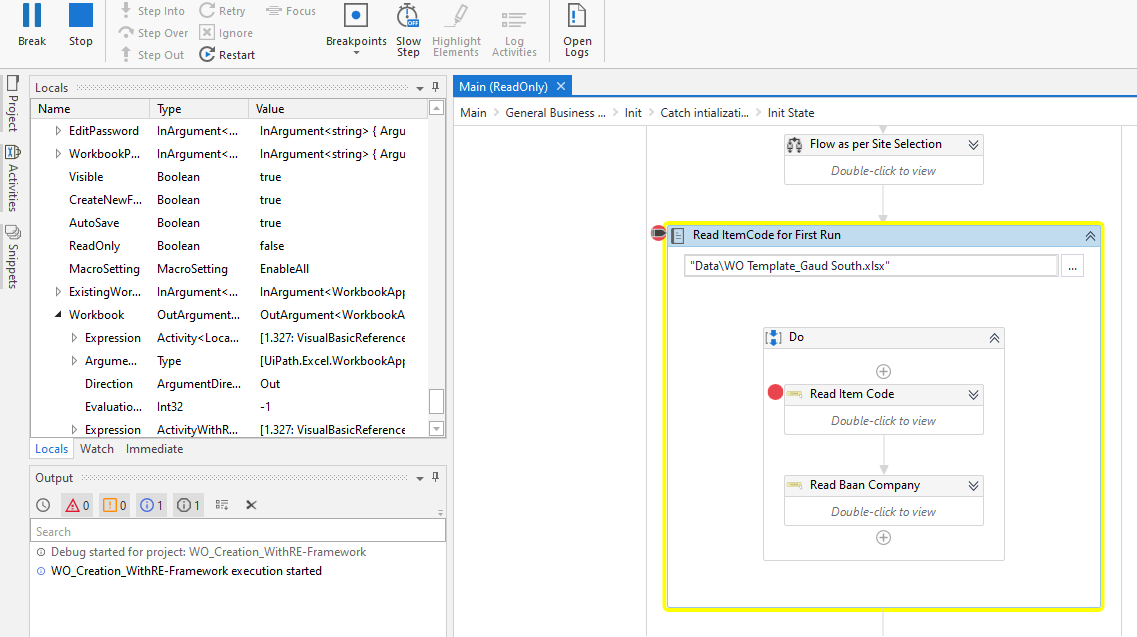Click the Search field in the Output panel
The width and height of the screenshot is (1137, 637).
pyautogui.click(x=200, y=531)
